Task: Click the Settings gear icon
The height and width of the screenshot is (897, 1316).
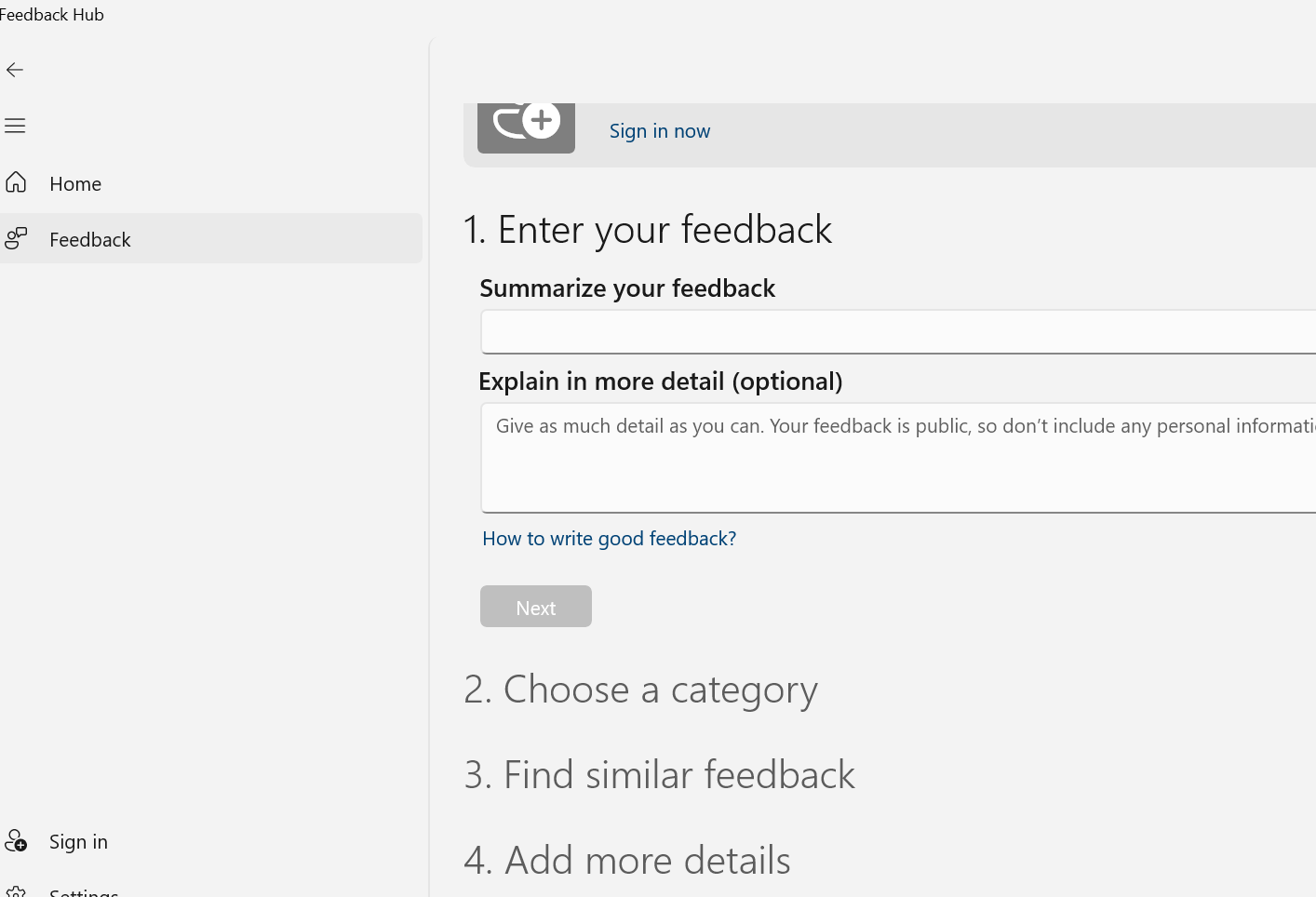Action: [x=16, y=891]
